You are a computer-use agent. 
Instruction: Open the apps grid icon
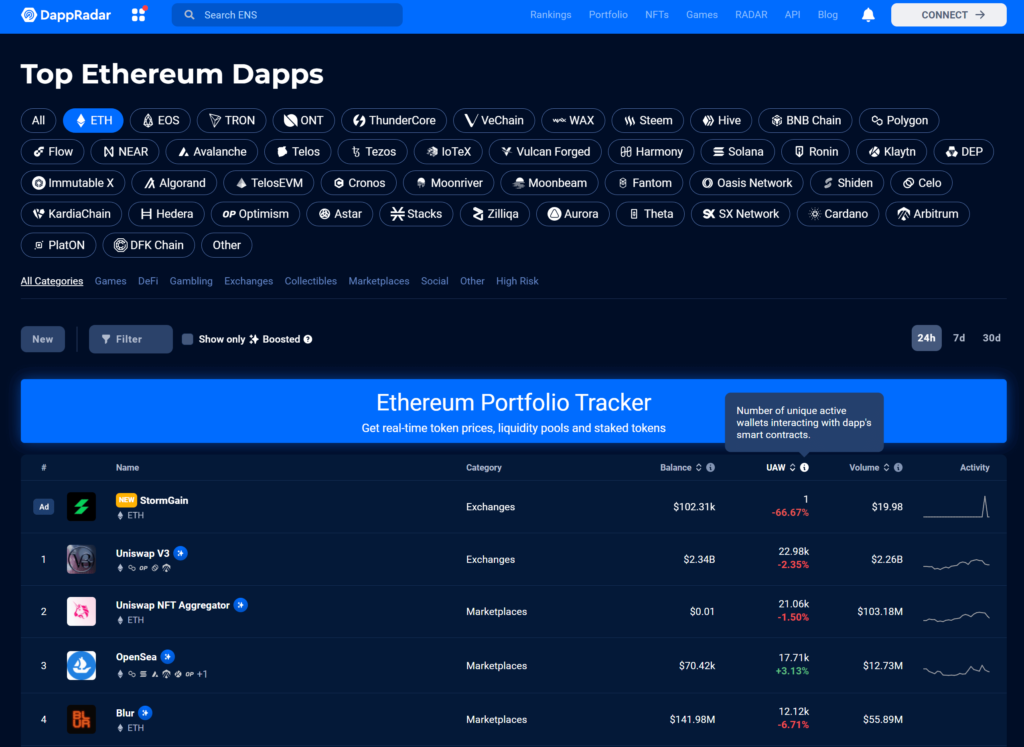[139, 14]
